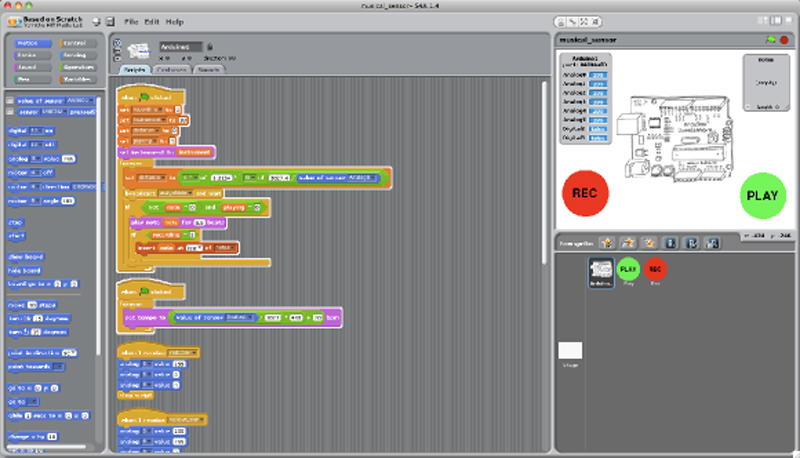The width and height of the screenshot is (800, 458).
Task: Open 'point in direction' angle dropdown
Action: click(x=74, y=353)
